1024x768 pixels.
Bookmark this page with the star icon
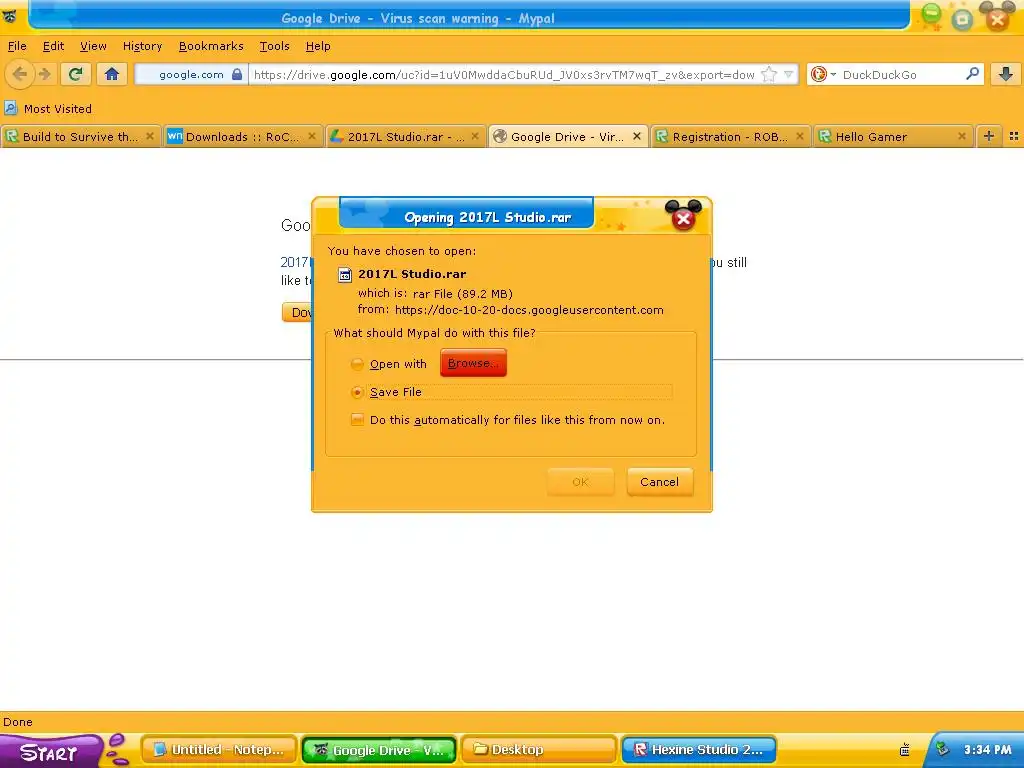click(769, 74)
